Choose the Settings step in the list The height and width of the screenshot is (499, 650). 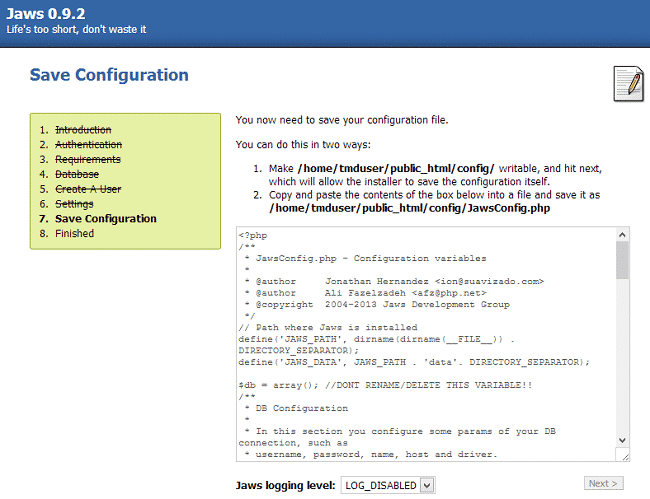(74, 204)
